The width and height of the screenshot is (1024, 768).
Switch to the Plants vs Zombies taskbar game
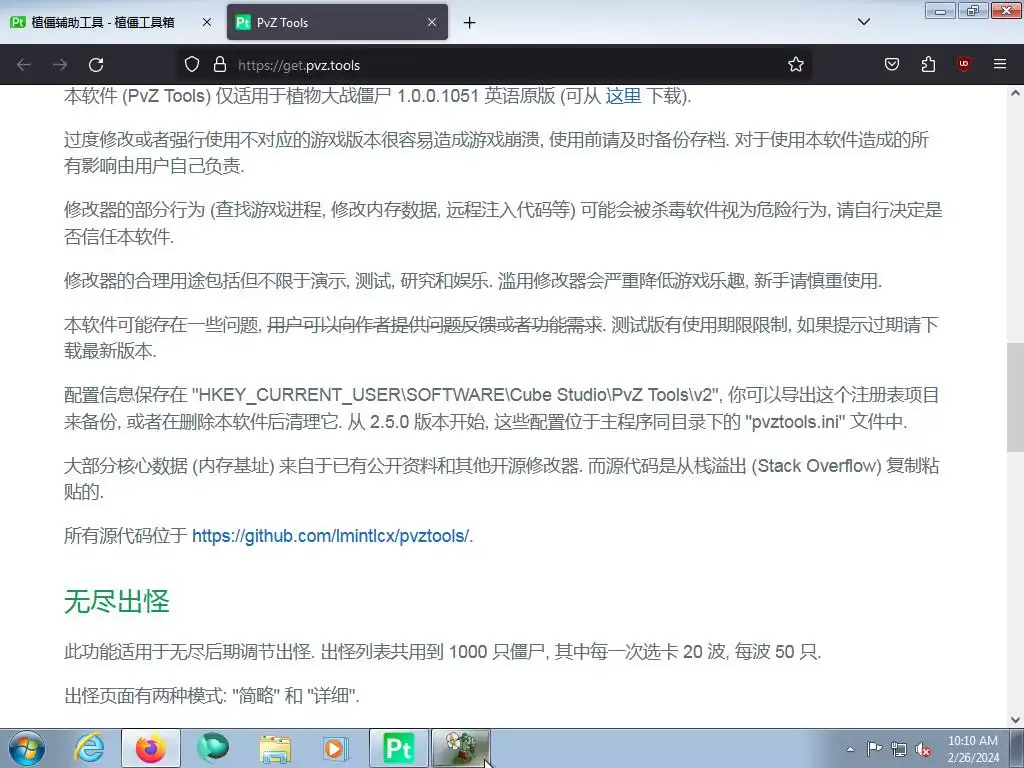pos(460,748)
